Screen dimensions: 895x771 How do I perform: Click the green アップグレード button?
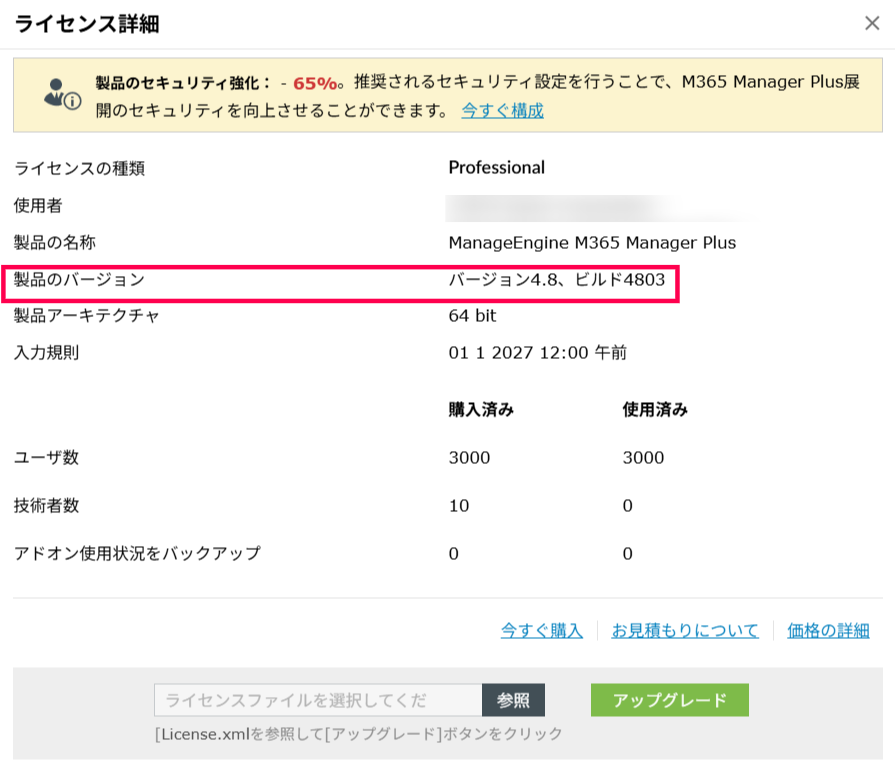point(670,700)
